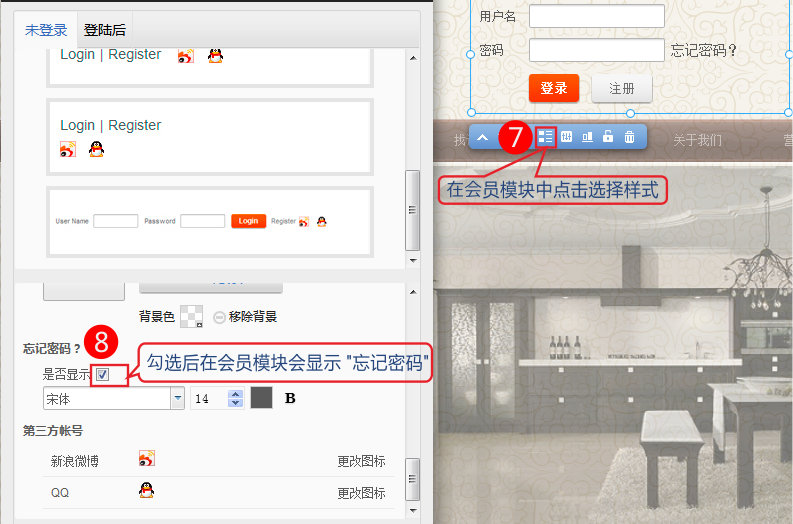Click the alignment icon in module toolbar

tap(587, 137)
